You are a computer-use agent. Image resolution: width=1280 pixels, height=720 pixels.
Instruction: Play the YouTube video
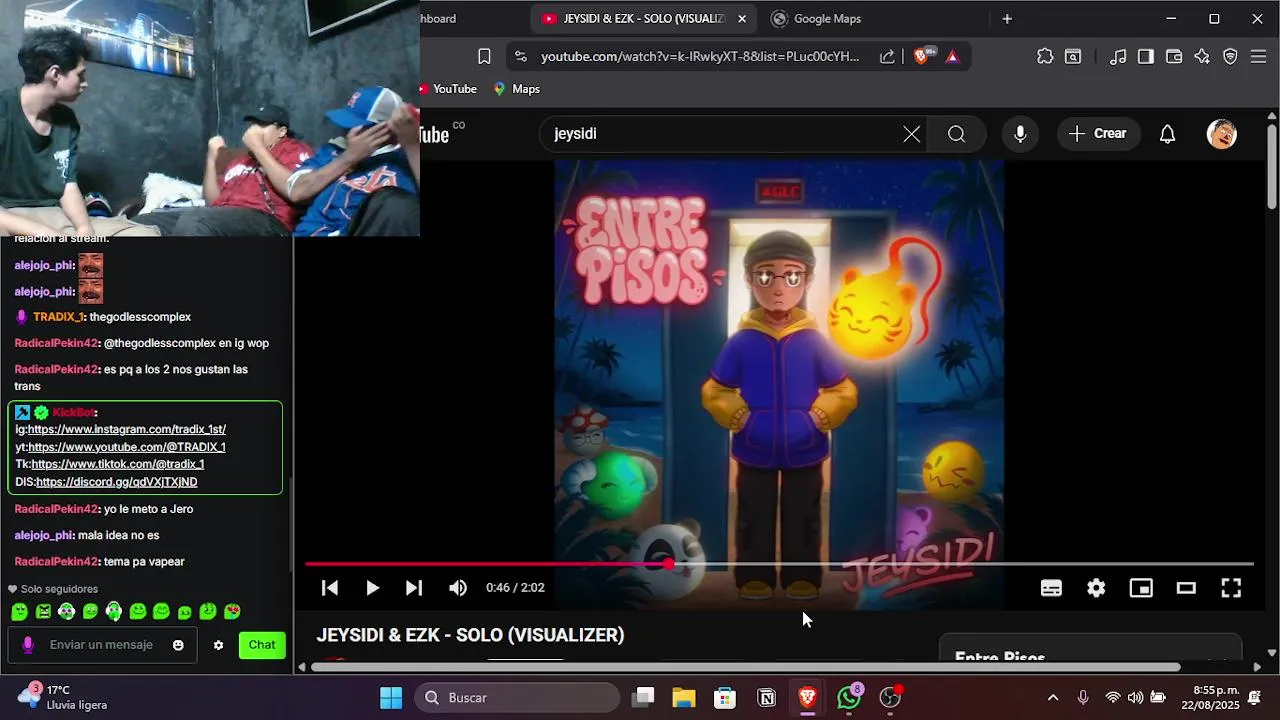pos(372,588)
